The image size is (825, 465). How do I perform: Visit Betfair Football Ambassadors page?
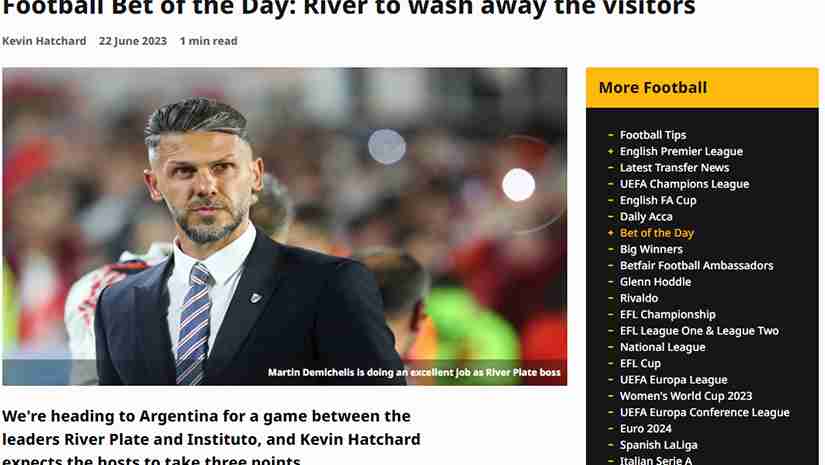(697, 266)
